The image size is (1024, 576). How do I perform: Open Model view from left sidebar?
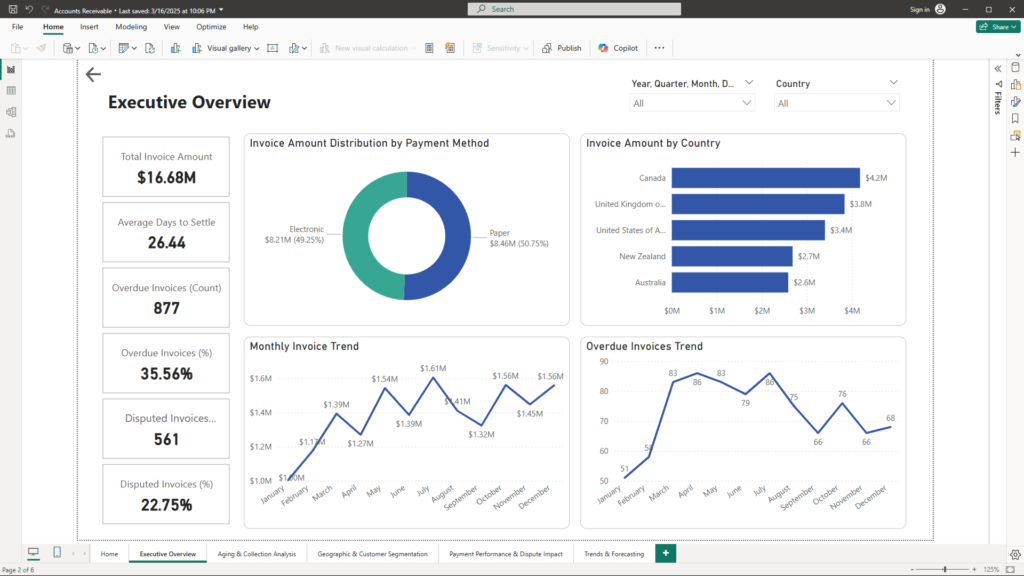tap(11, 112)
